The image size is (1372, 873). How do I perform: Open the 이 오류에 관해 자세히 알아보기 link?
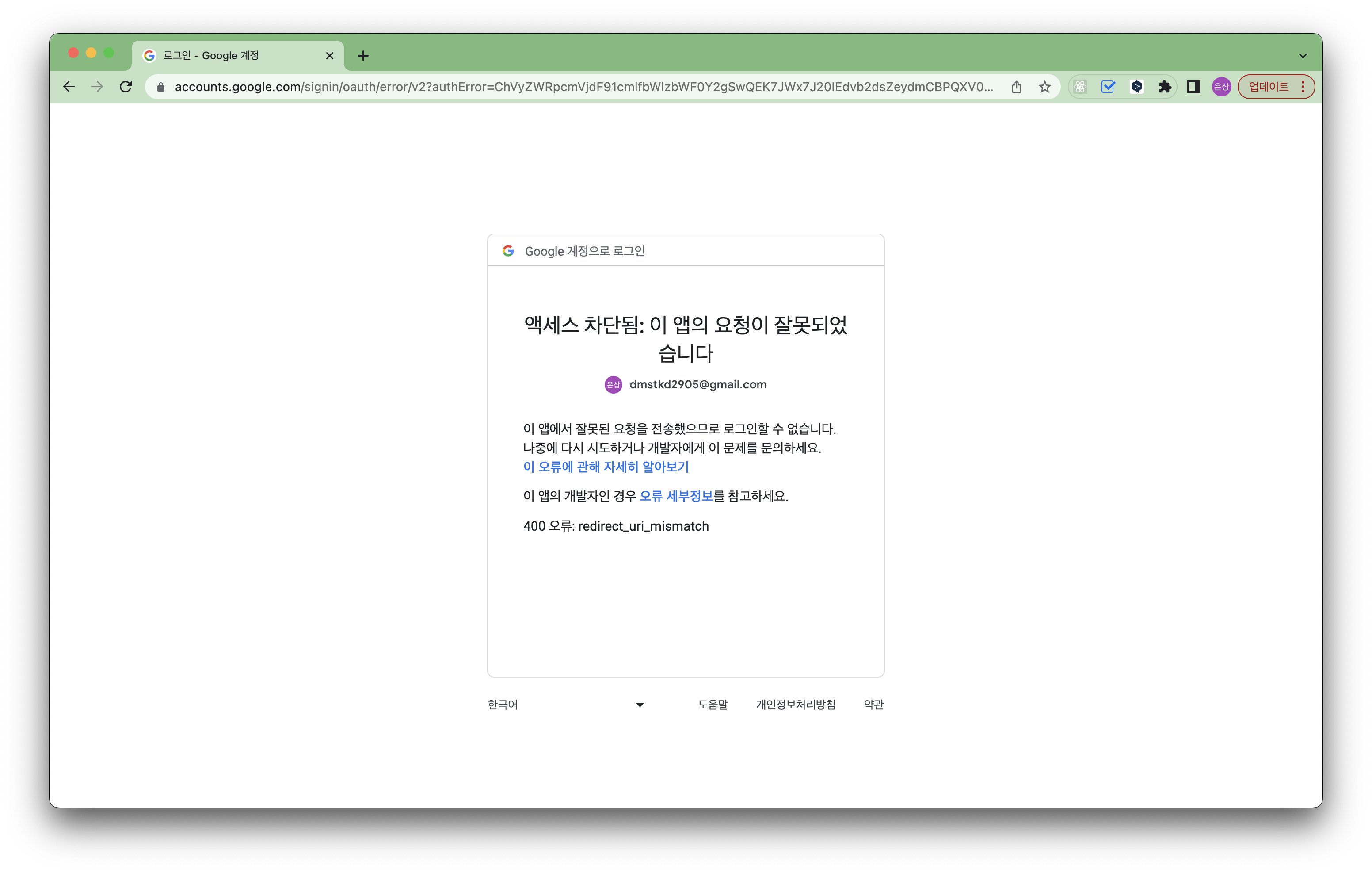point(606,467)
